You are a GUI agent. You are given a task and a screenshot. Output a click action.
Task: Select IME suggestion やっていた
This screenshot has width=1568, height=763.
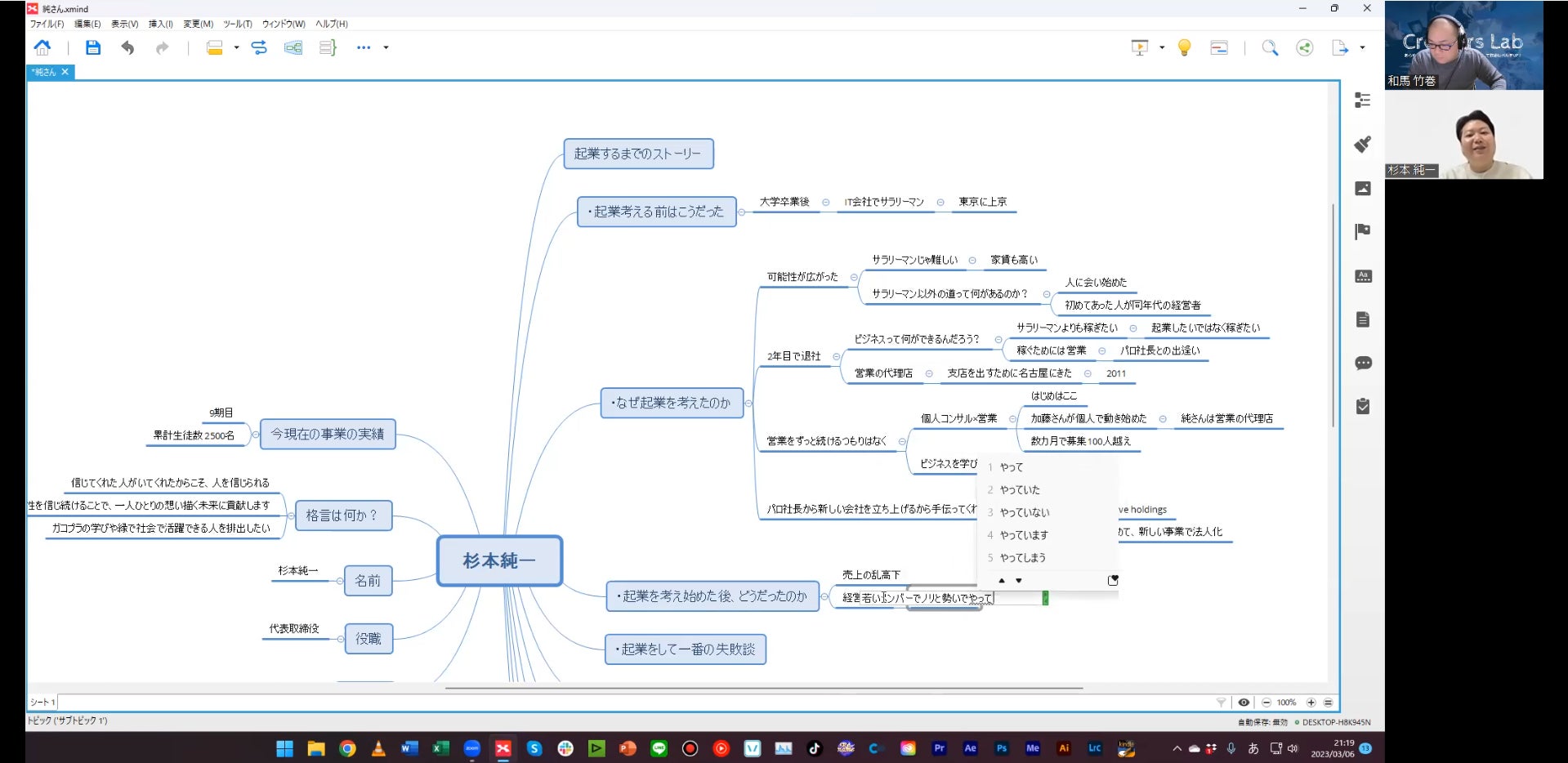[x=1020, y=490]
